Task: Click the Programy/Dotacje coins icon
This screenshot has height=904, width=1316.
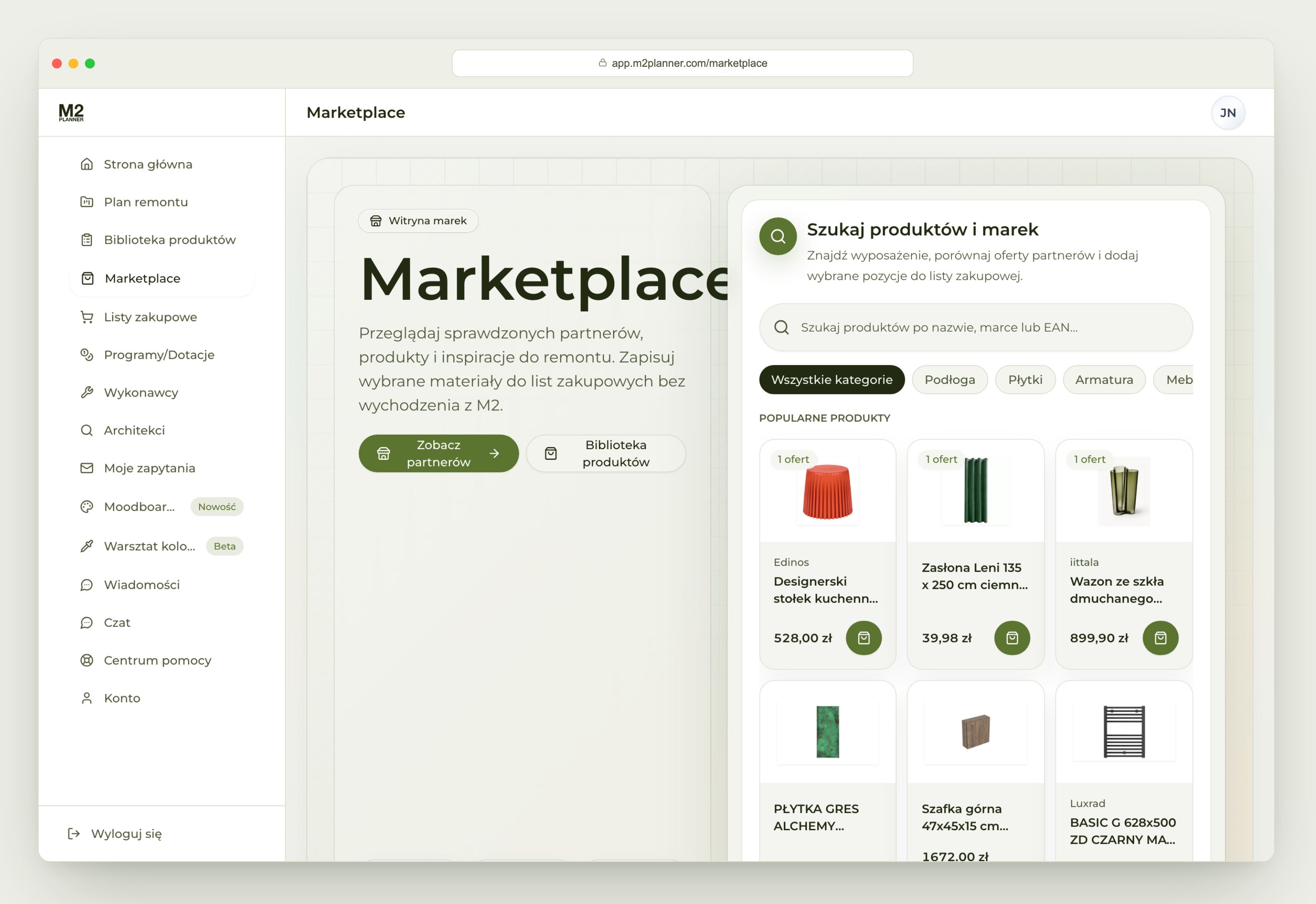Action: tap(87, 355)
